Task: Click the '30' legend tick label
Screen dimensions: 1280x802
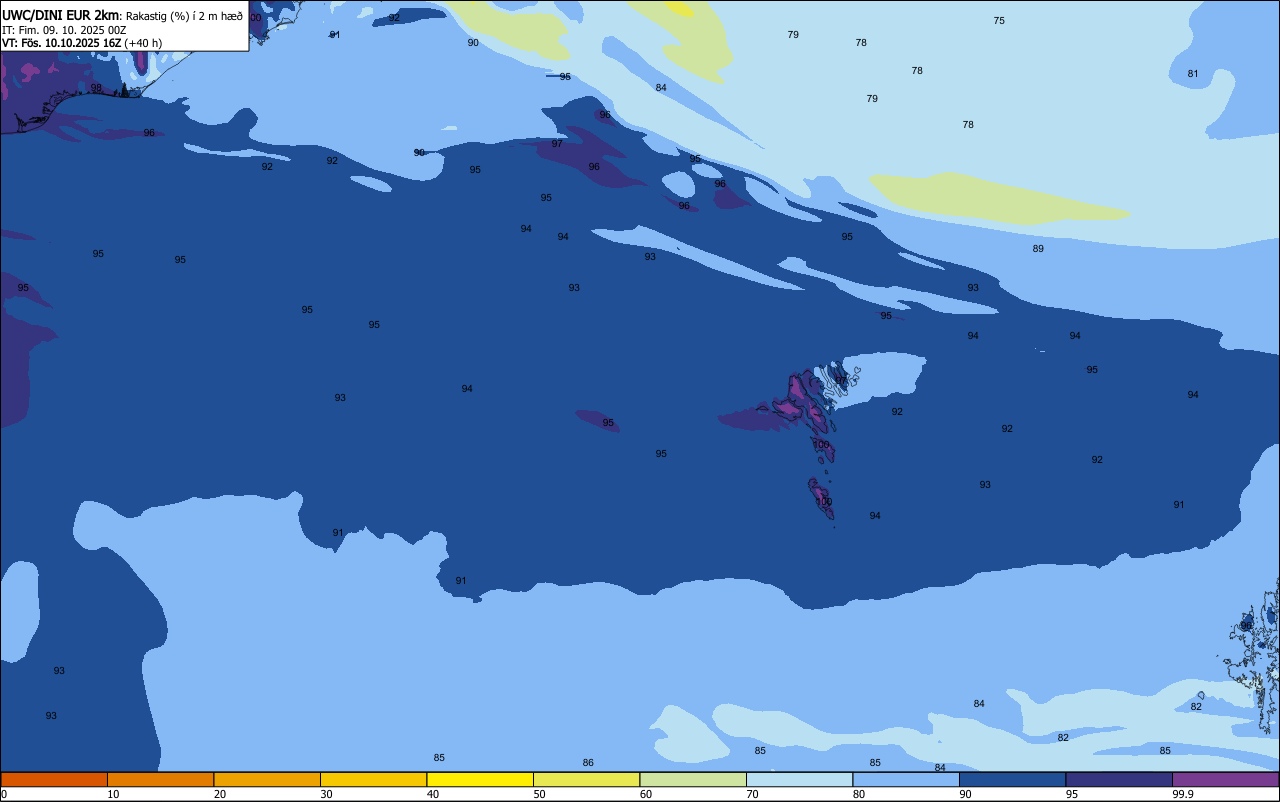Action: pos(326,794)
